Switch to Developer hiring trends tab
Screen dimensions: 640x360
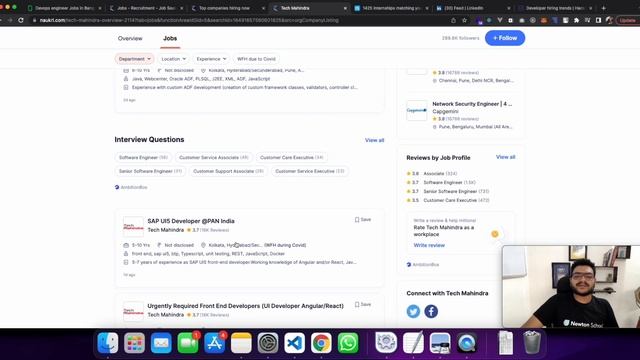click(554, 8)
